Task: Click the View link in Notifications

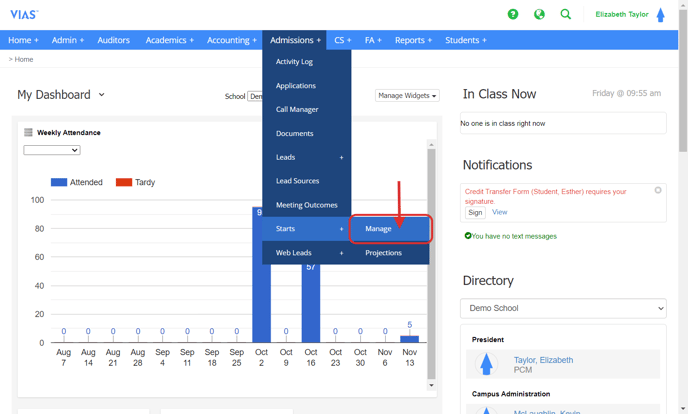Action: [x=499, y=212]
